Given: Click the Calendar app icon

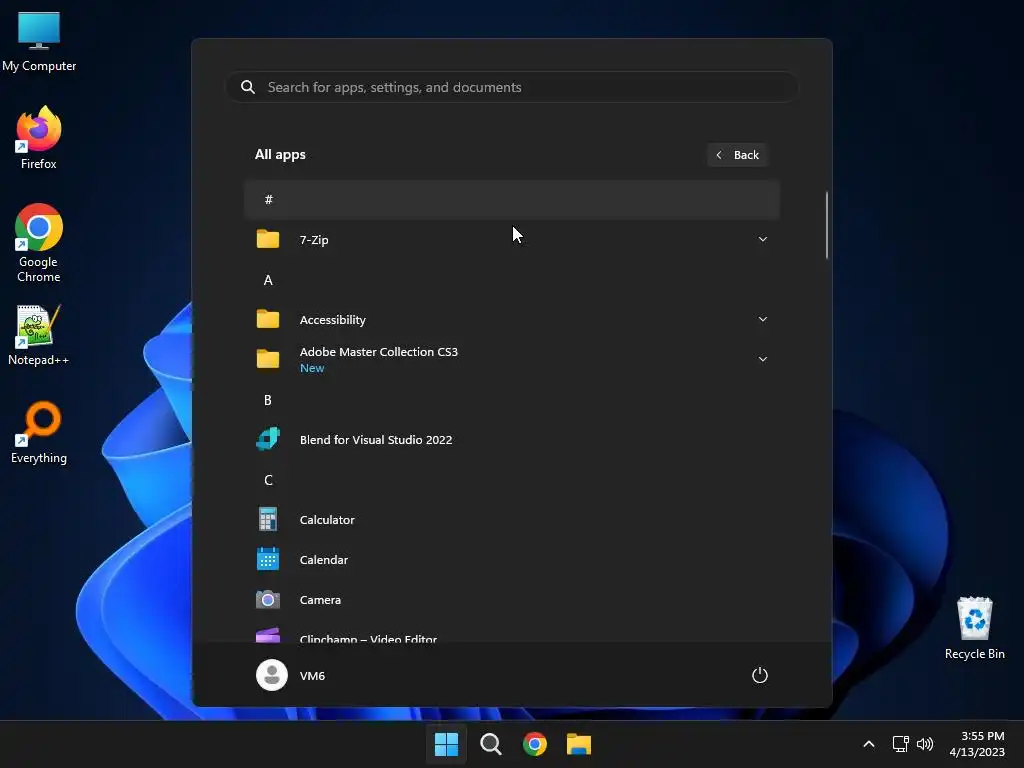Looking at the screenshot, I should [x=268, y=559].
